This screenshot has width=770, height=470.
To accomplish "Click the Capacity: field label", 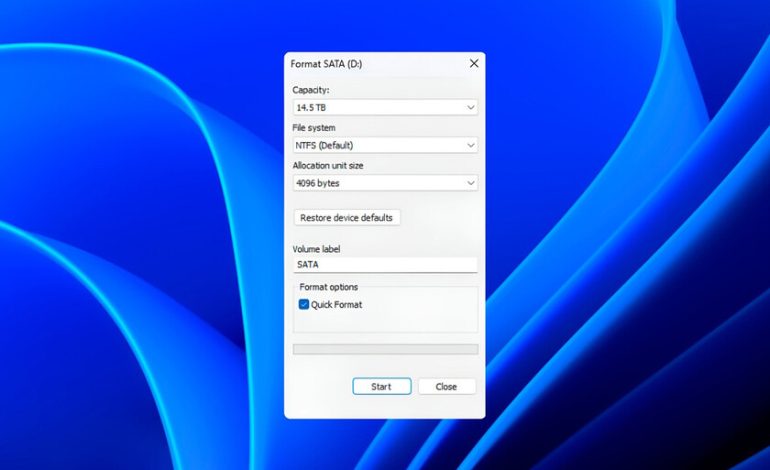I will pos(310,90).
